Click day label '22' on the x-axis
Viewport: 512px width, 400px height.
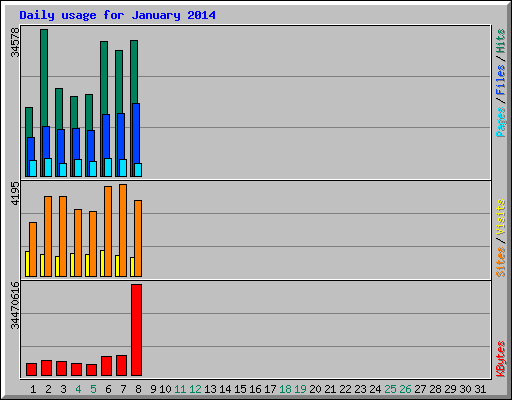click(345, 389)
